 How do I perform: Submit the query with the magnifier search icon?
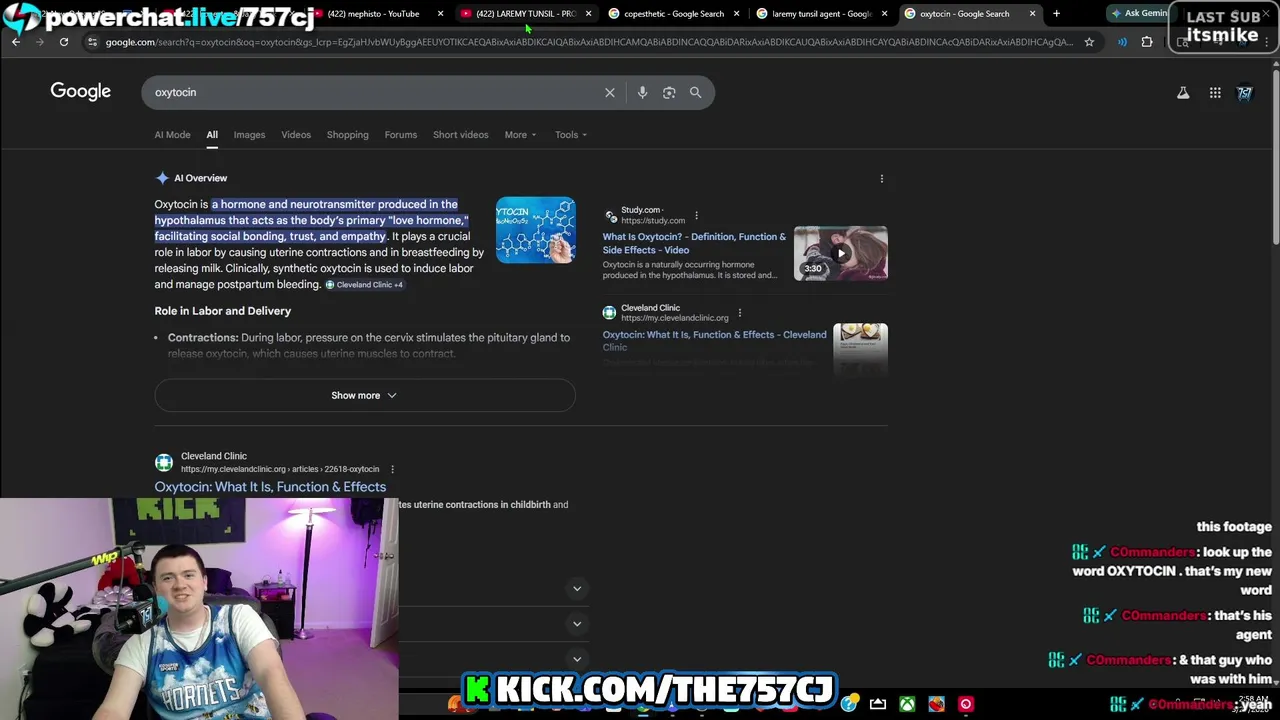coord(696,92)
